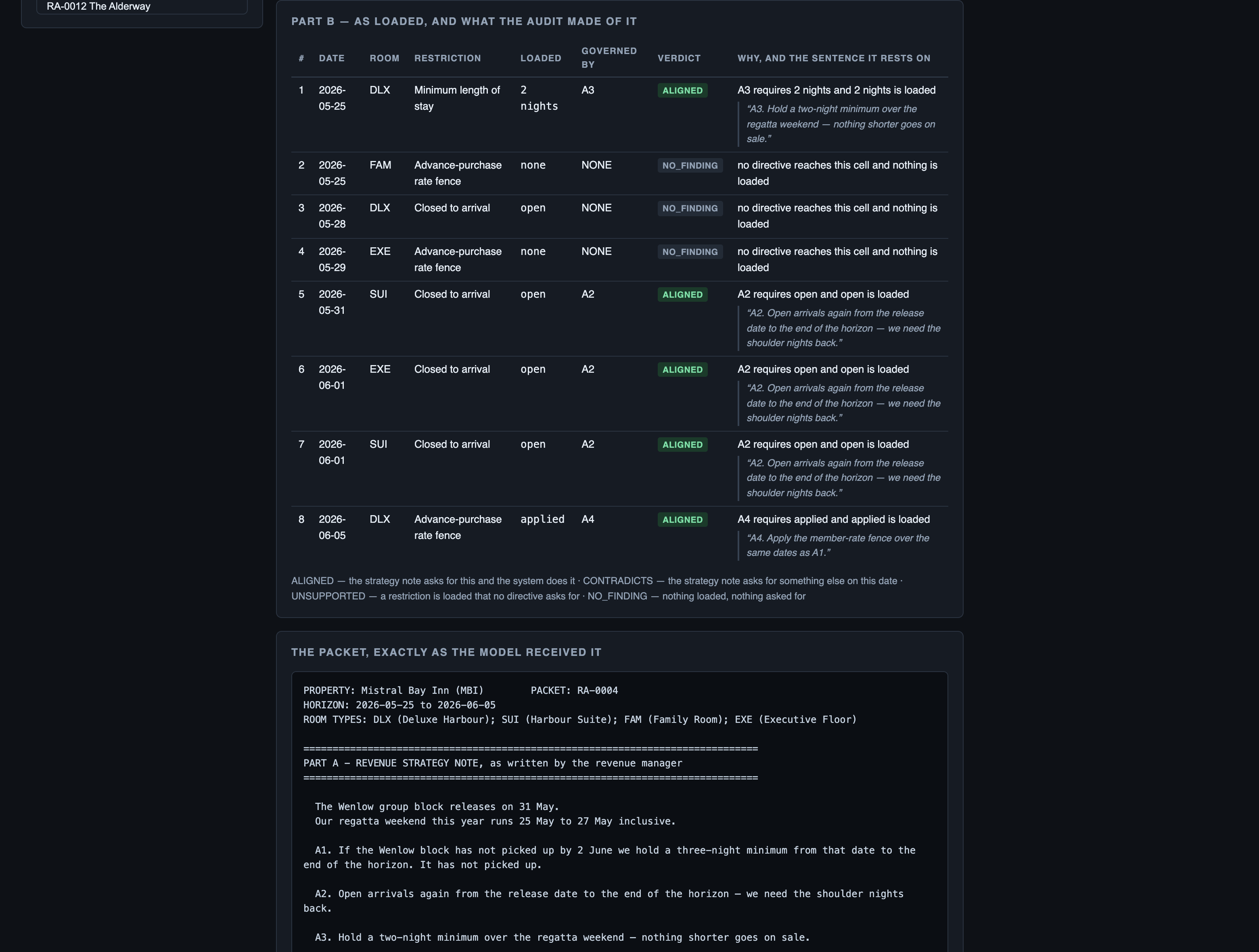Click the ALIGNED badge for SUI 2026-05-31
This screenshot has height=952, width=1259.
tap(682, 295)
